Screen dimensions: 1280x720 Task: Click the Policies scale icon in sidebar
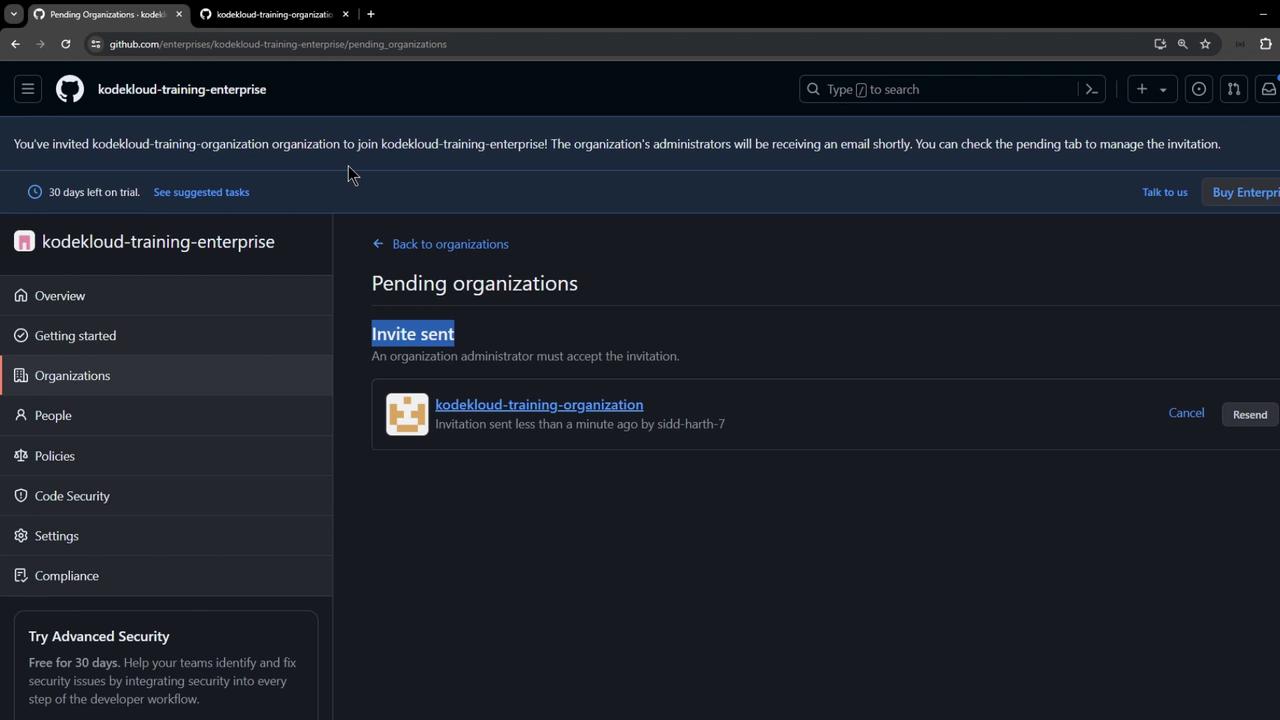click(x=21, y=456)
